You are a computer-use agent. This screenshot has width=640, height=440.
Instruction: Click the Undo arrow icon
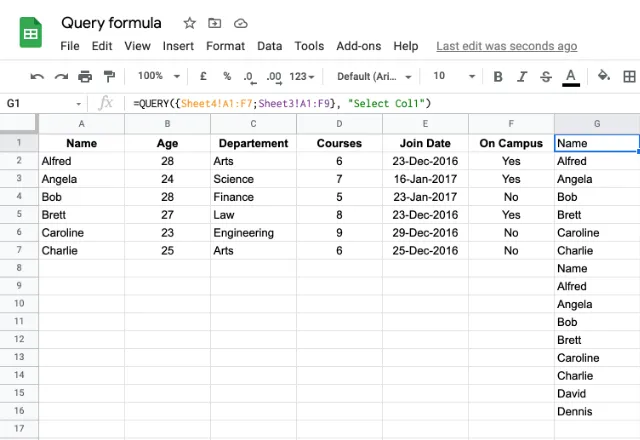37,76
